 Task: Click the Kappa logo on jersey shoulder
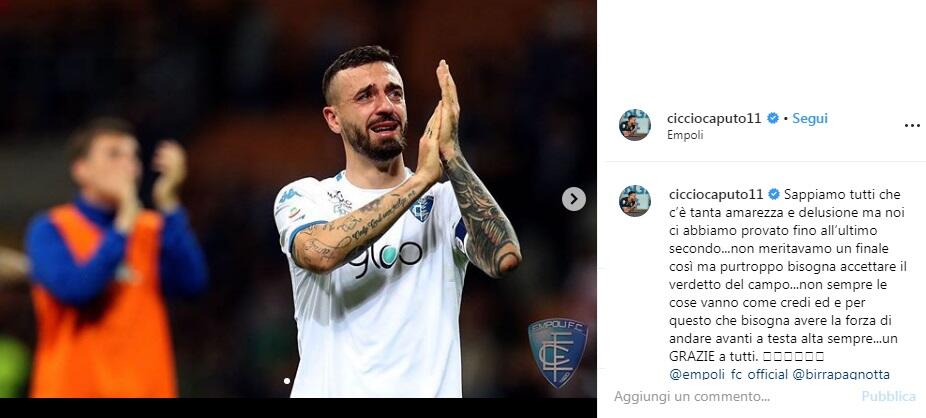[x=290, y=195]
